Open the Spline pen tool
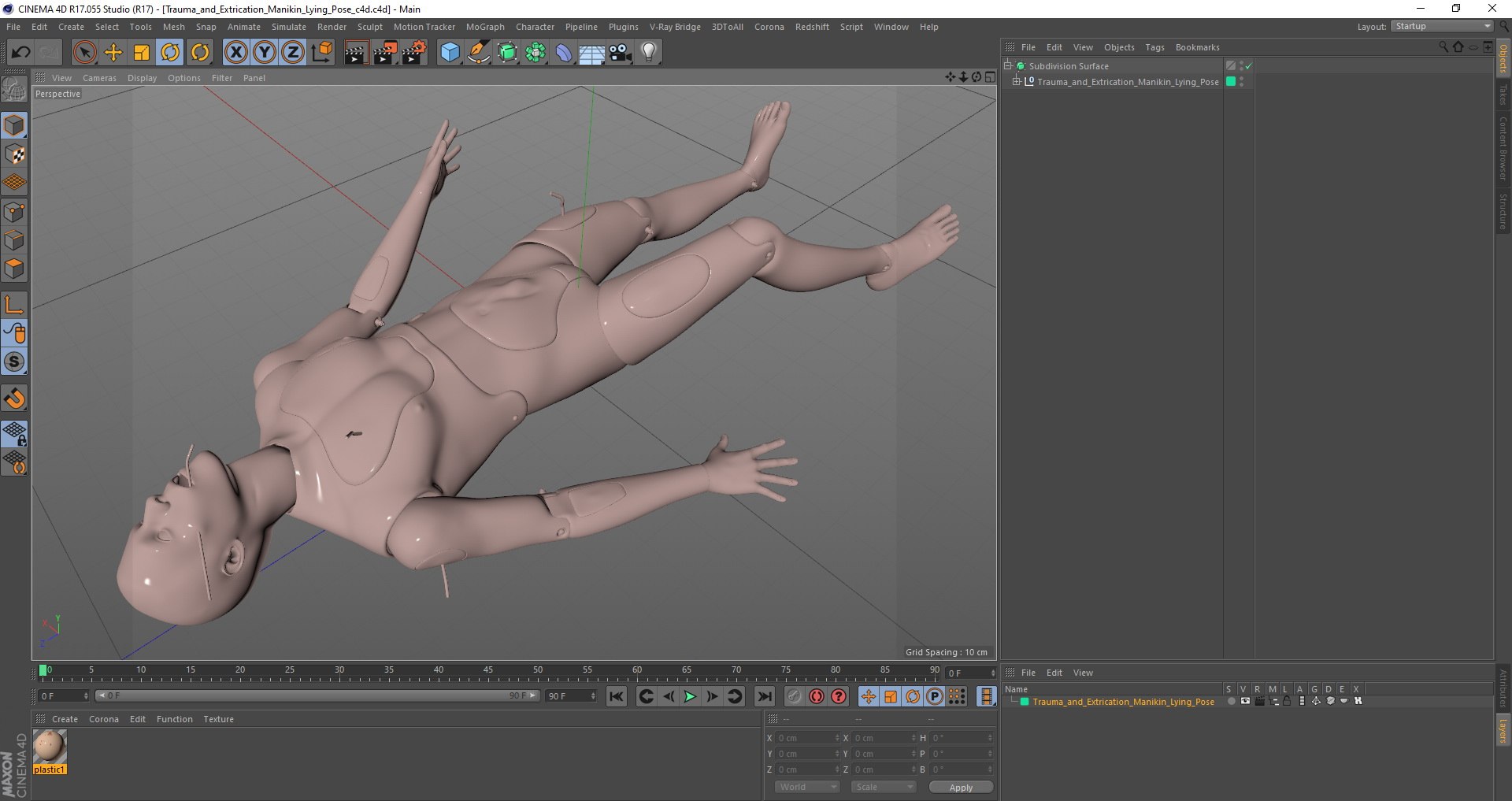This screenshot has width=1512, height=801. [479, 53]
